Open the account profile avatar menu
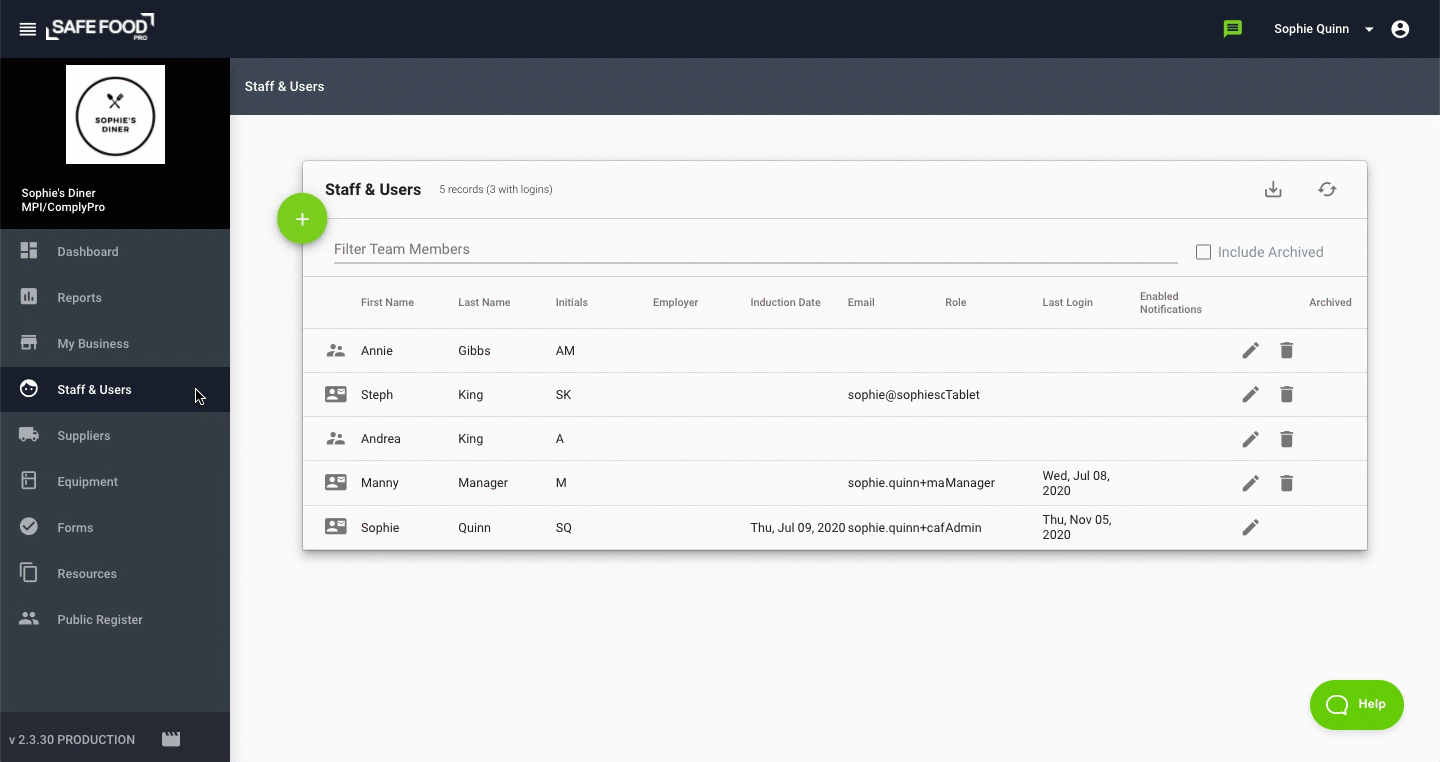Image resolution: width=1440 pixels, height=762 pixels. click(x=1400, y=29)
